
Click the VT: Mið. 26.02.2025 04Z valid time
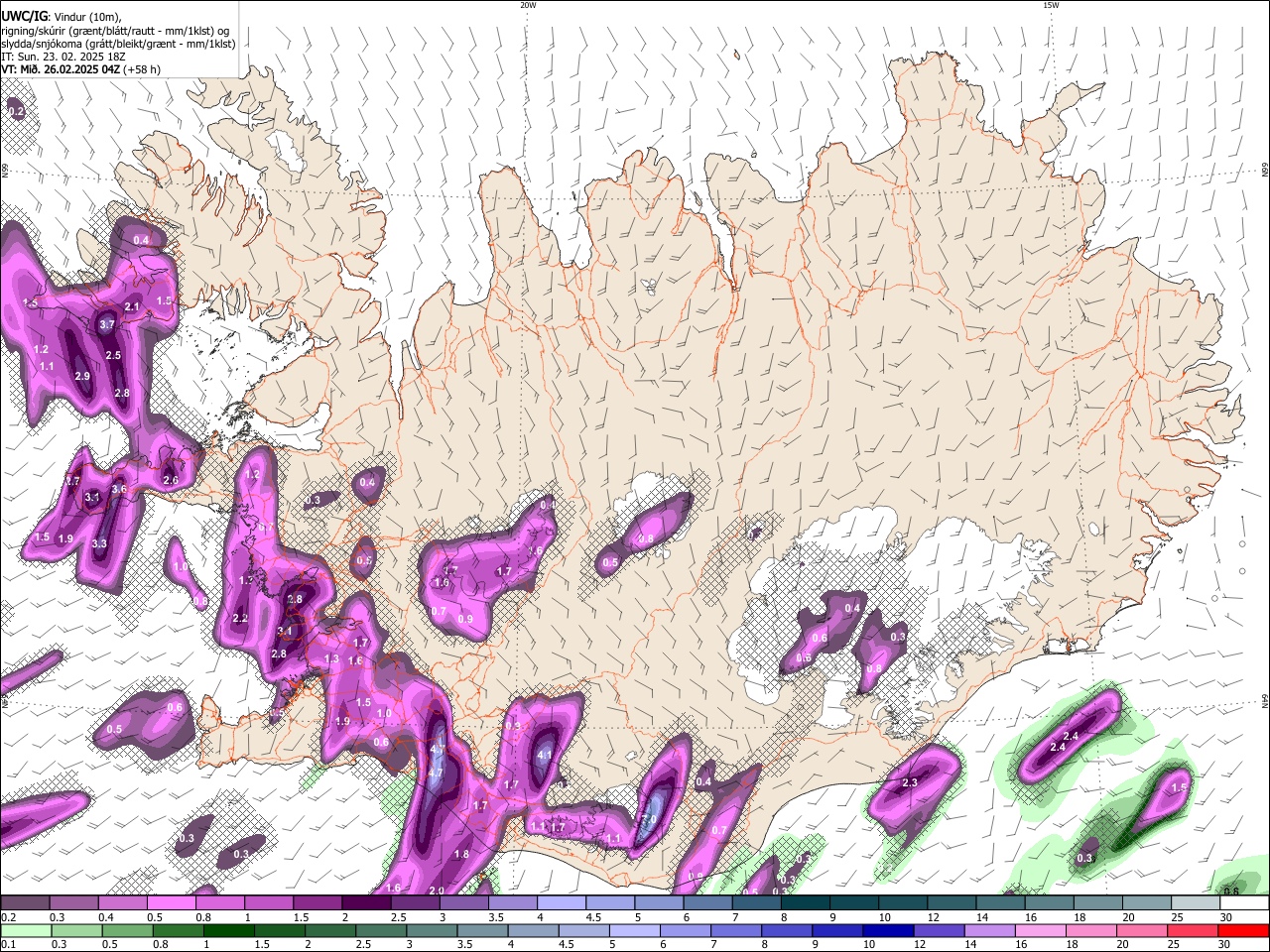[x=80, y=69]
